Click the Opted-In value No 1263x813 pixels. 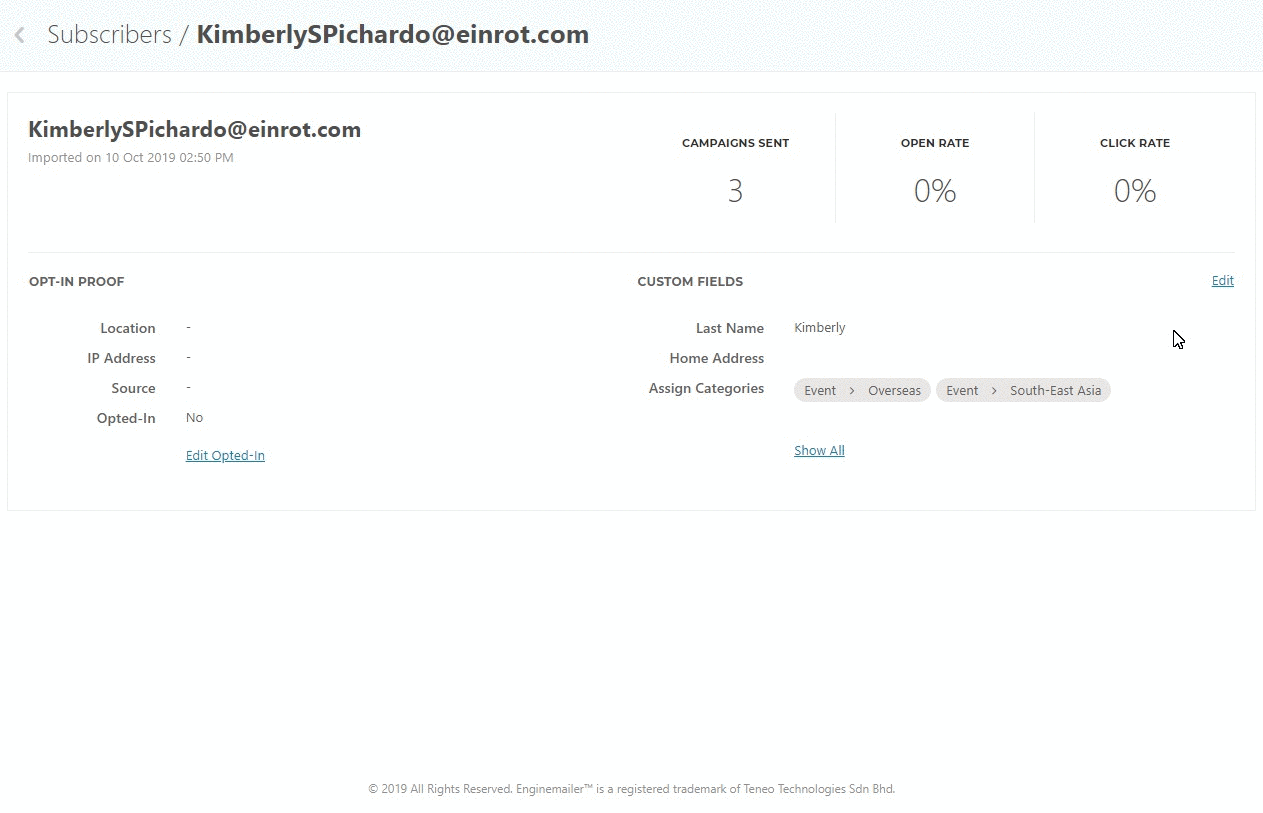pyautogui.click(x=194, y=418)
